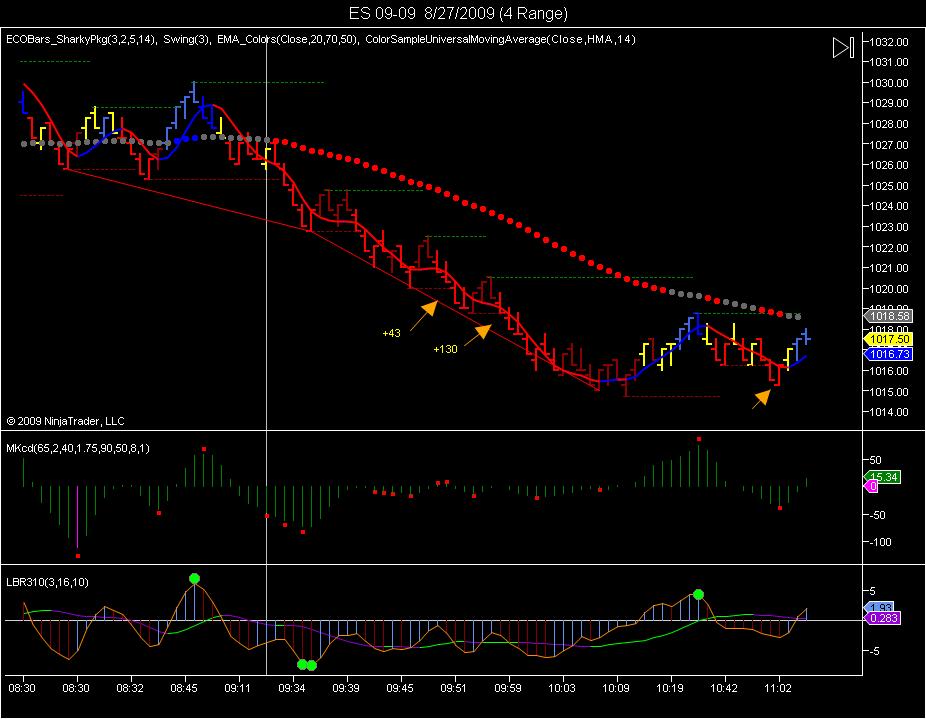Click the scroll-to-last-bar arrow icon
This screenshot has width=926, height=719.
click(843, 47)
